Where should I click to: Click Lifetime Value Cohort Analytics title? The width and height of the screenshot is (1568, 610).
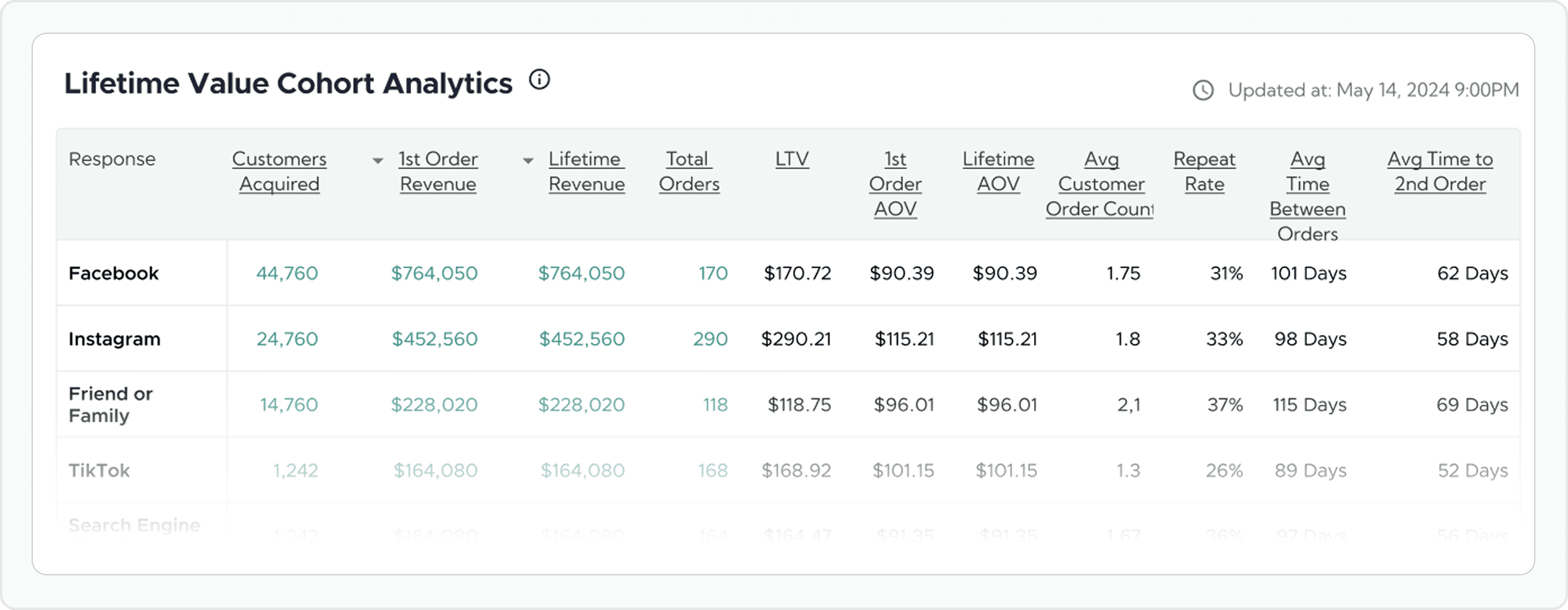point(289,84)
